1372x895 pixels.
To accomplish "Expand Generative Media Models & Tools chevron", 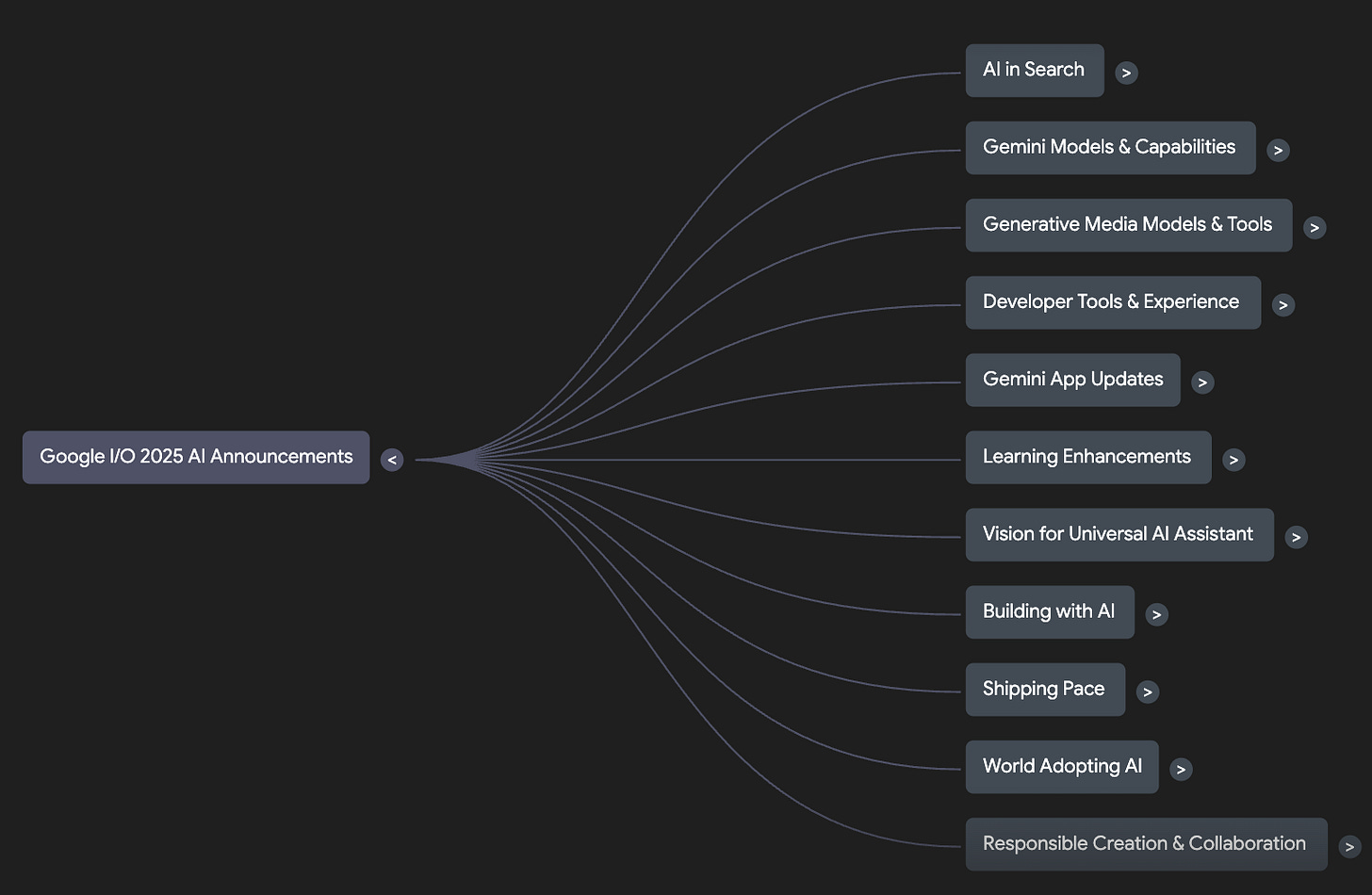I will [x=1315, y=227].
